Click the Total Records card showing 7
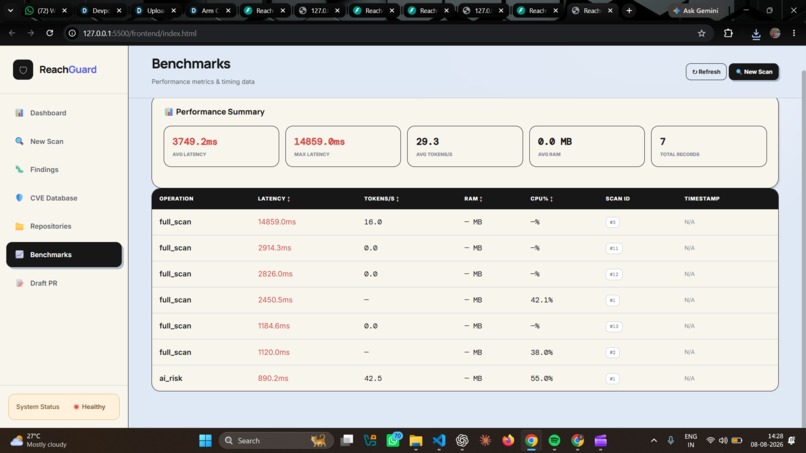This screenshot has height=453, width=806. 709,147
